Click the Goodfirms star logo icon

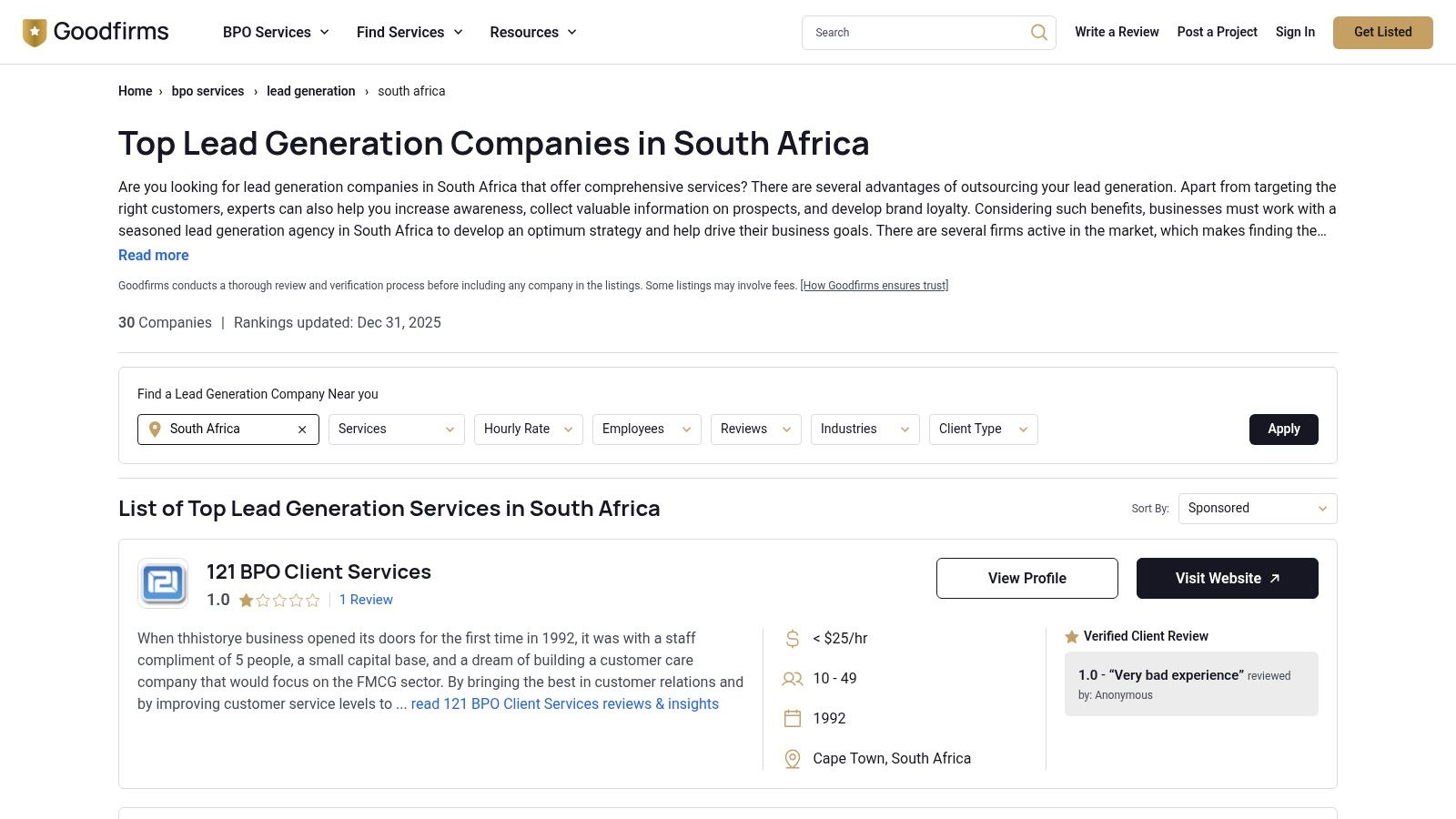click(x=34, y=32)
